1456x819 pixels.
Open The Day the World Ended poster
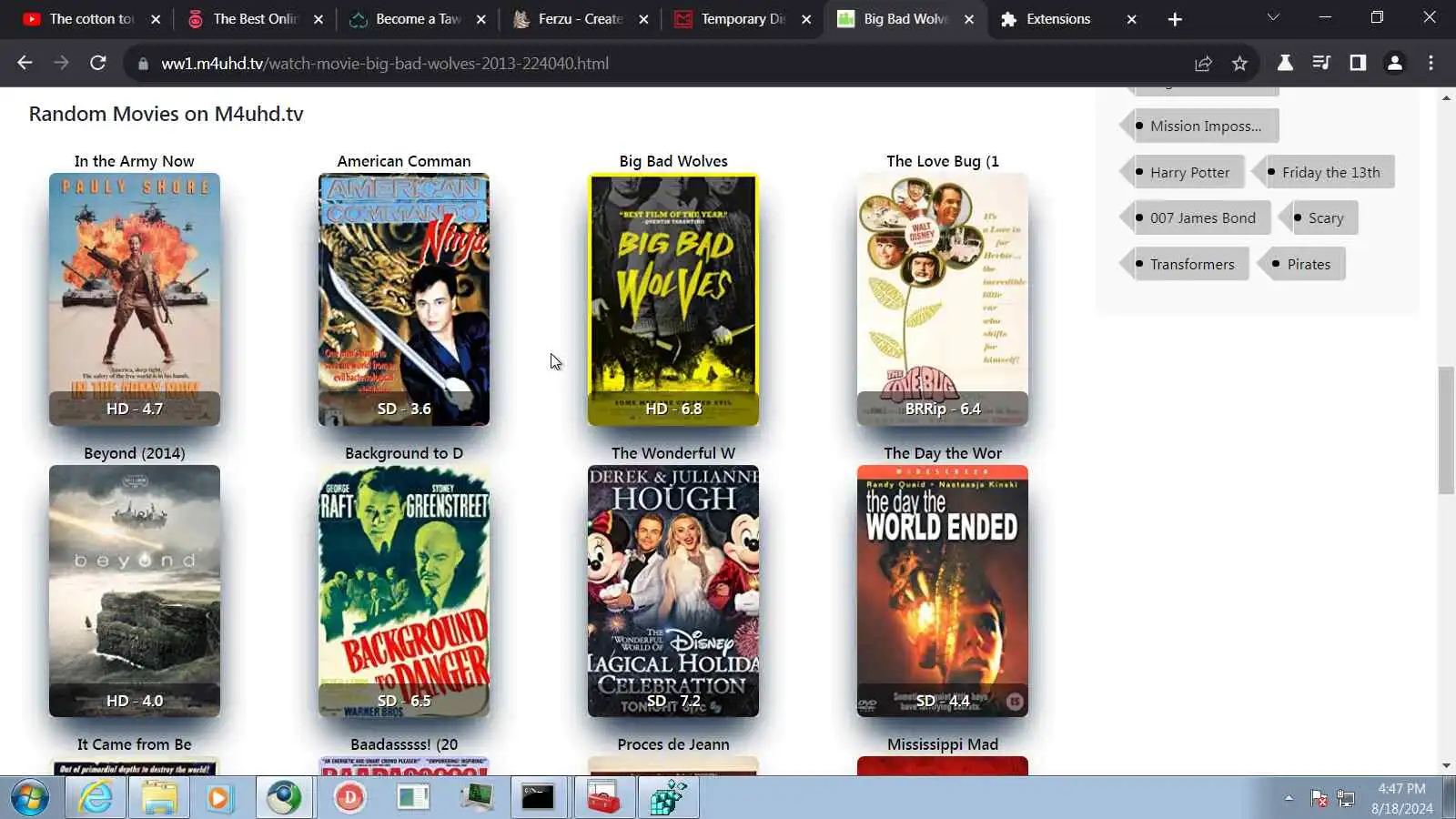point(943,591)
